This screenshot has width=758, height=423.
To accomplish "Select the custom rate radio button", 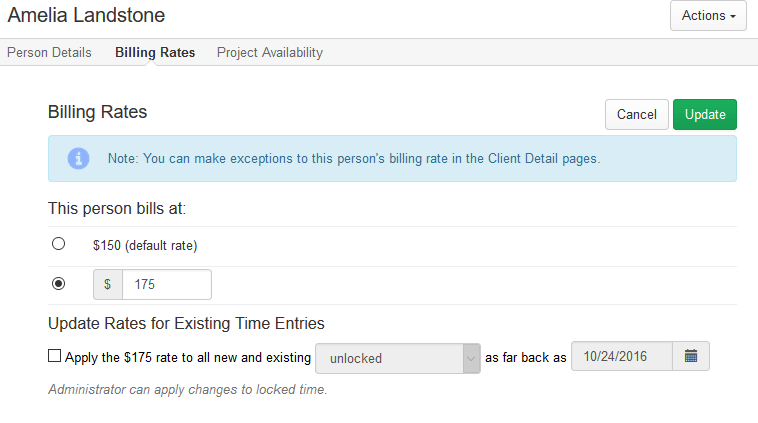I will [58, 283].
